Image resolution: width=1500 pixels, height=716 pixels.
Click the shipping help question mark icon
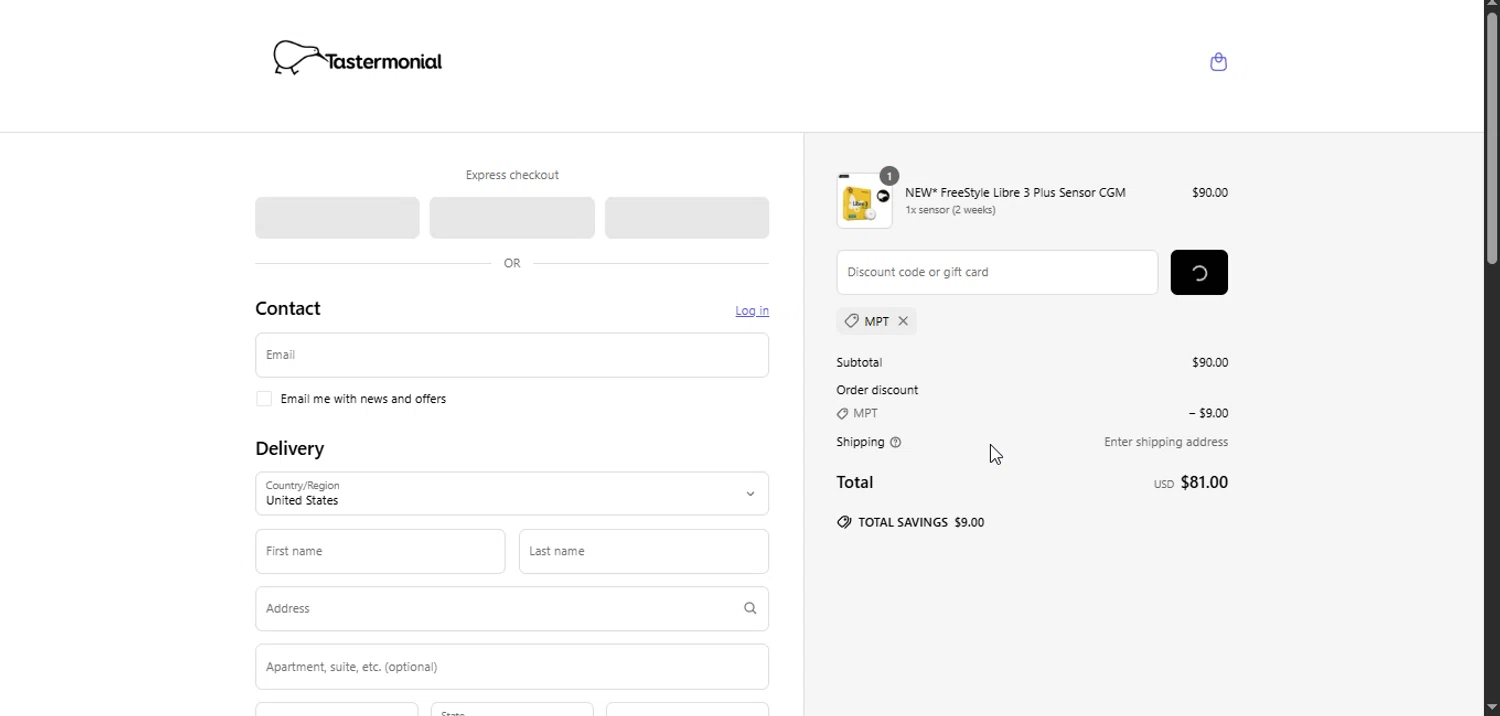click(895, 442)
